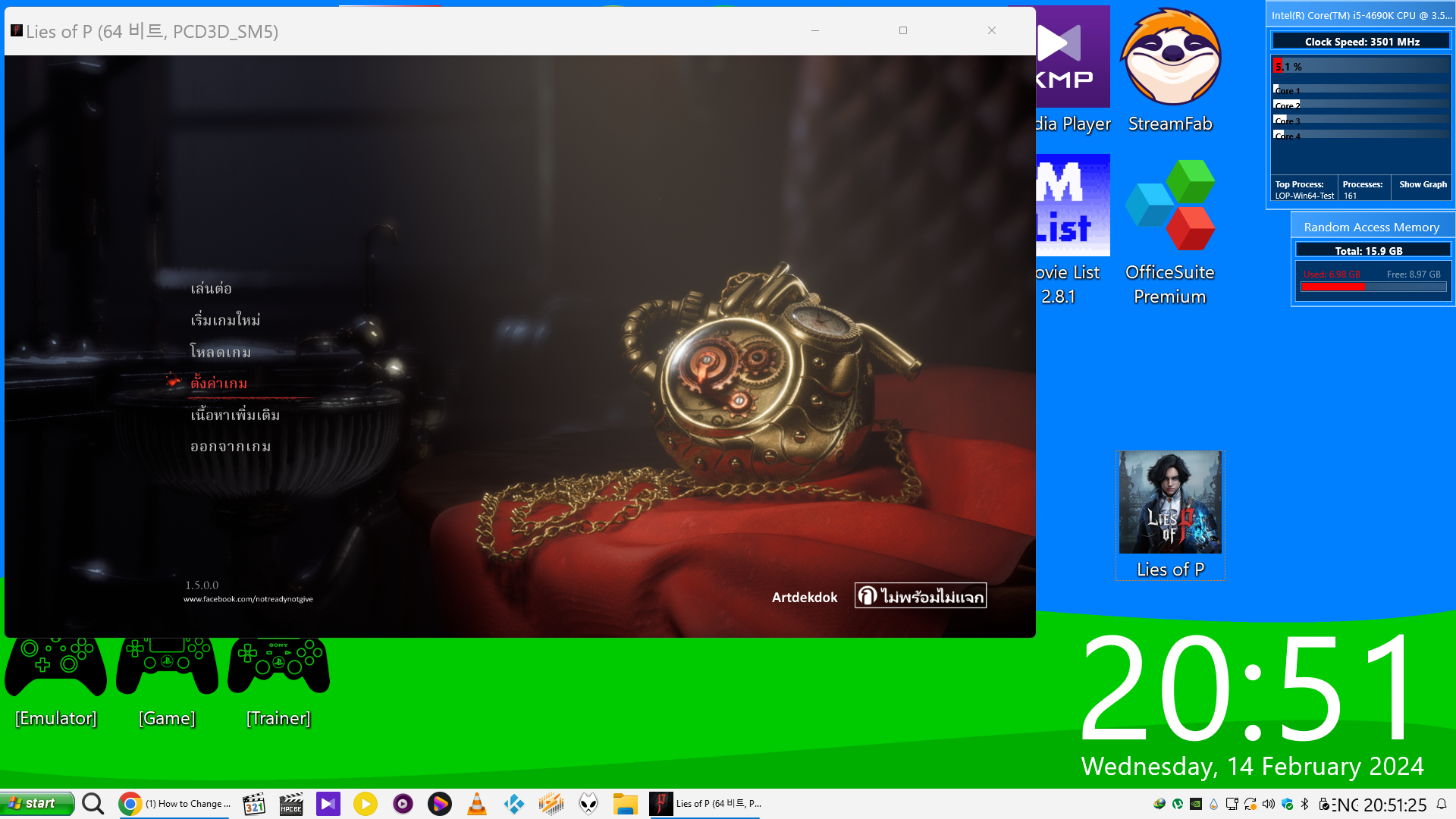Open the StreamFab desktop icon

tap(1170, 71)
